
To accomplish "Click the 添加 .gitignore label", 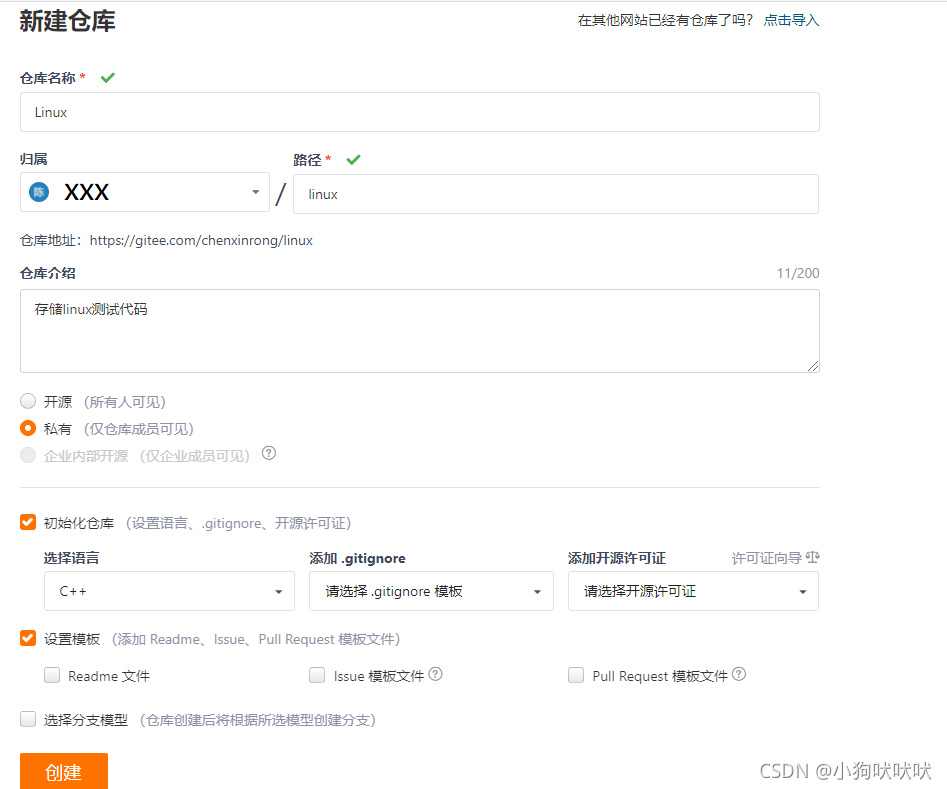I will [358, 558].
